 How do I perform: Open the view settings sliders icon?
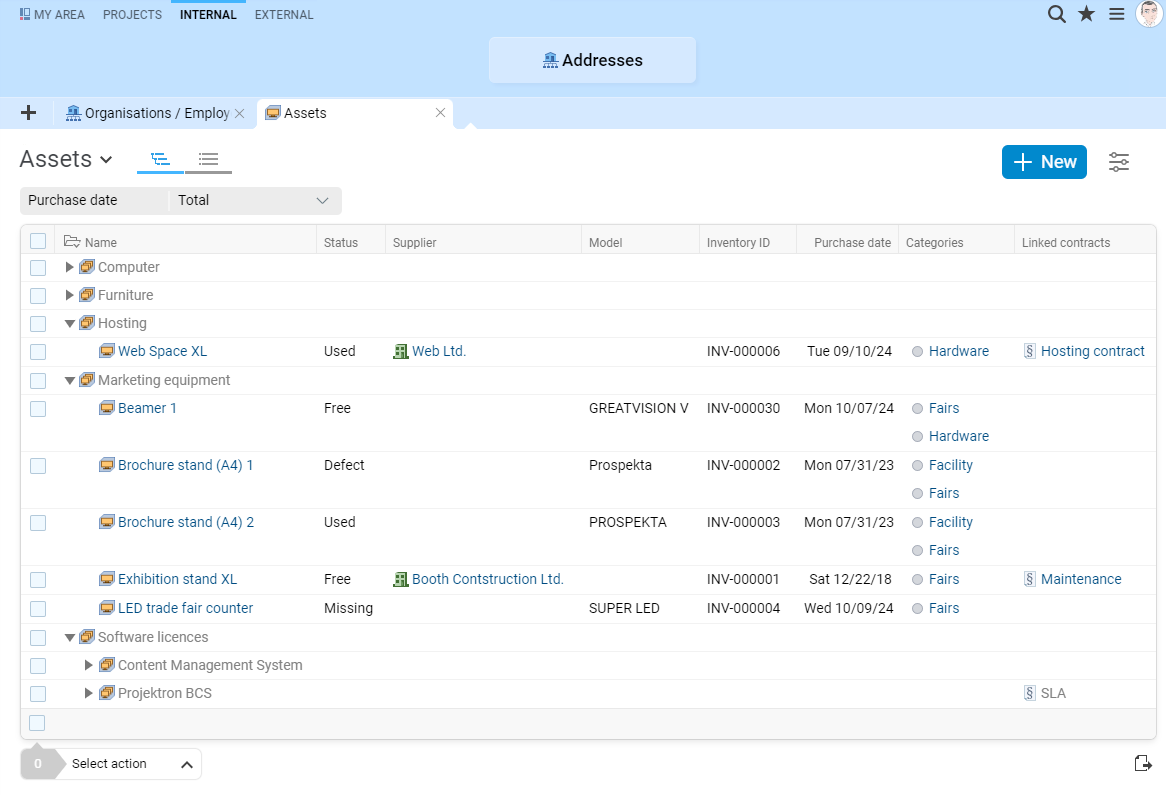[x=1119, y=162]
